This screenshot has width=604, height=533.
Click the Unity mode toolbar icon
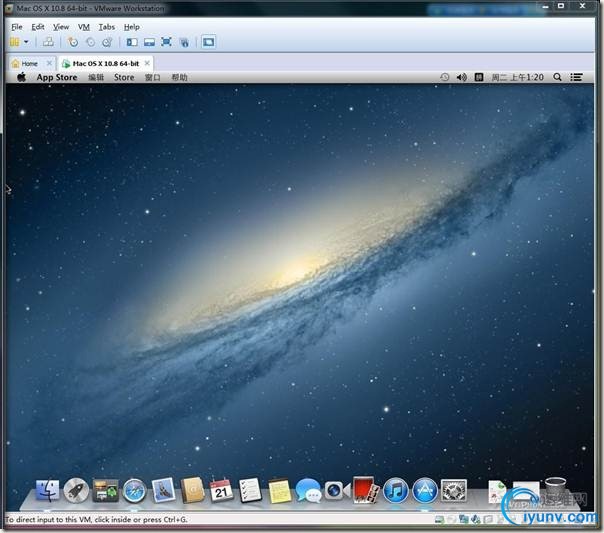pos(185,42)
